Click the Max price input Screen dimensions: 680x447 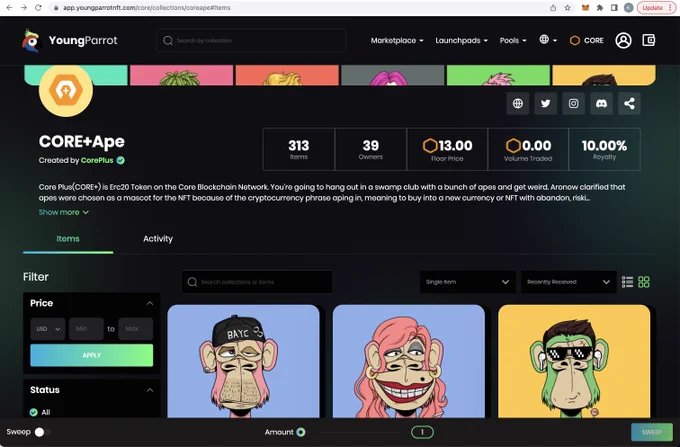click(x=136, y=329)
